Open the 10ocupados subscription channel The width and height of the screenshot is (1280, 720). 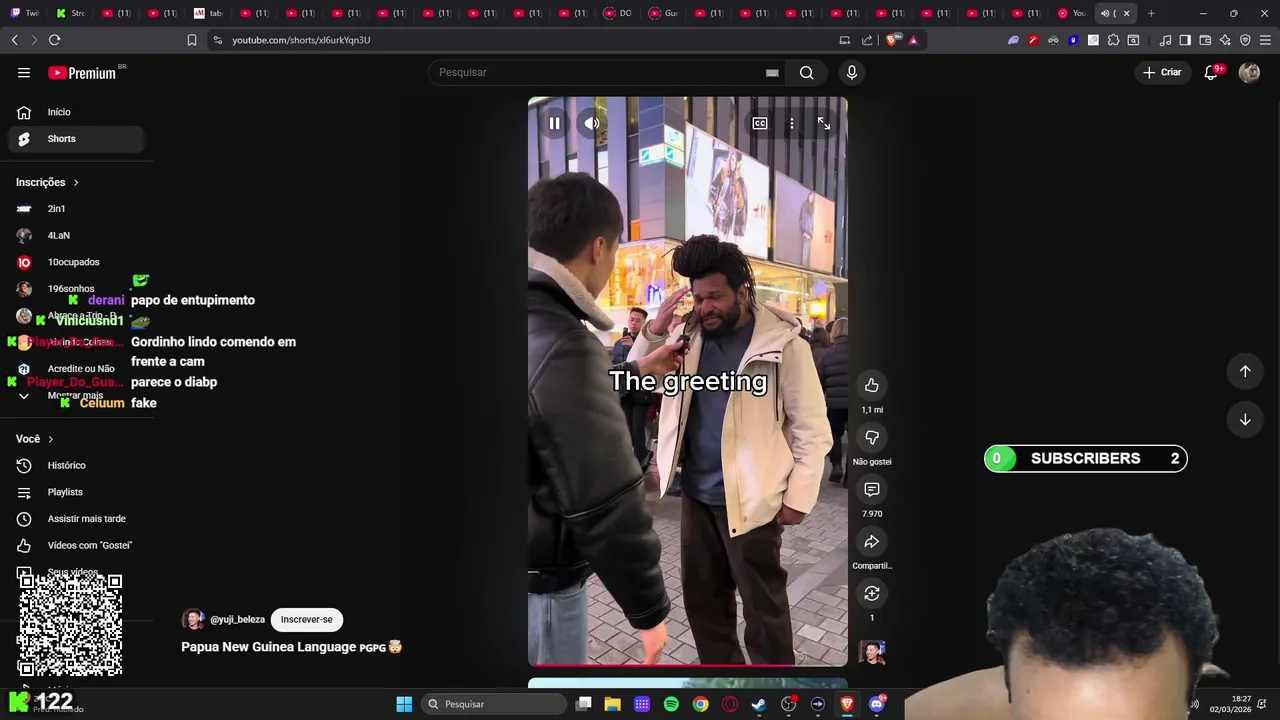click(x=75, y=262)
